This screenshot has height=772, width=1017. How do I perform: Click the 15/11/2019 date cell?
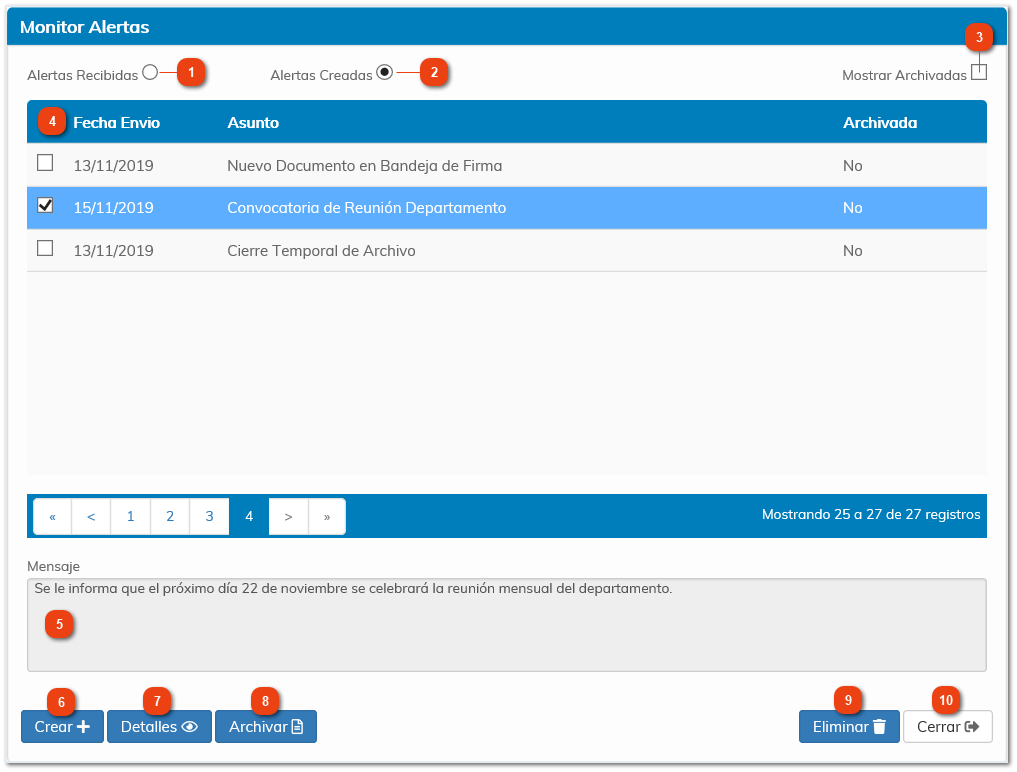(114, 208)
